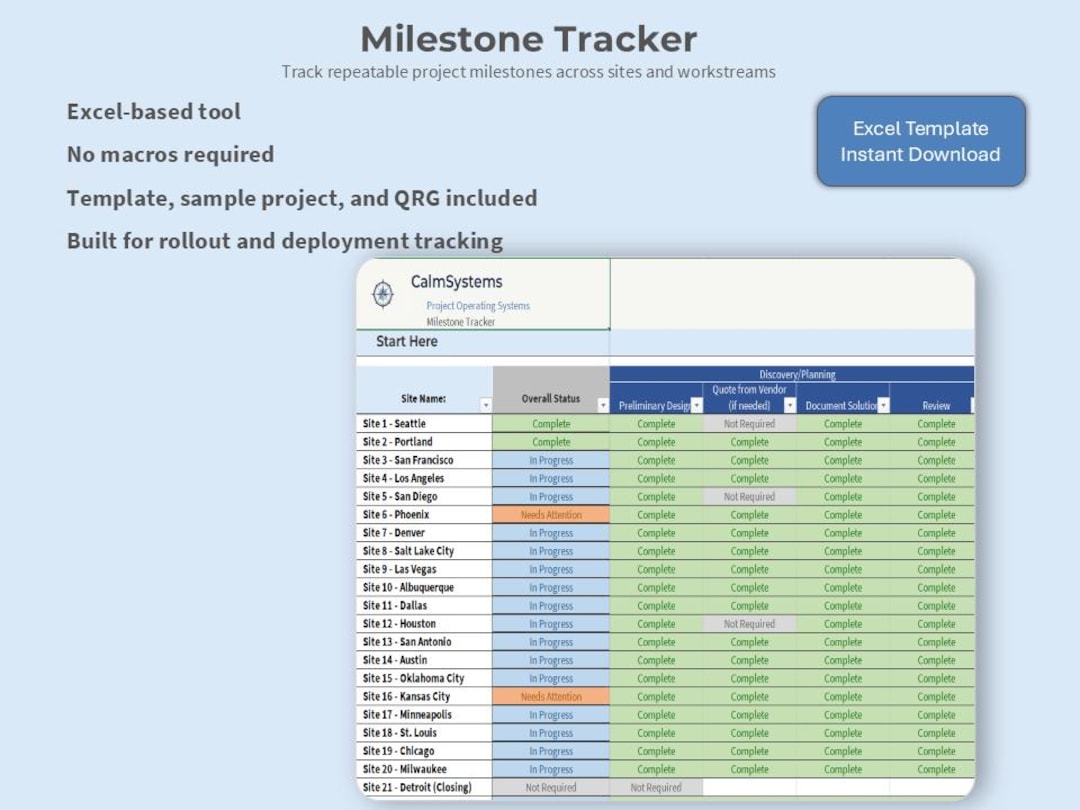Click the Review column header

pos(932,398)
